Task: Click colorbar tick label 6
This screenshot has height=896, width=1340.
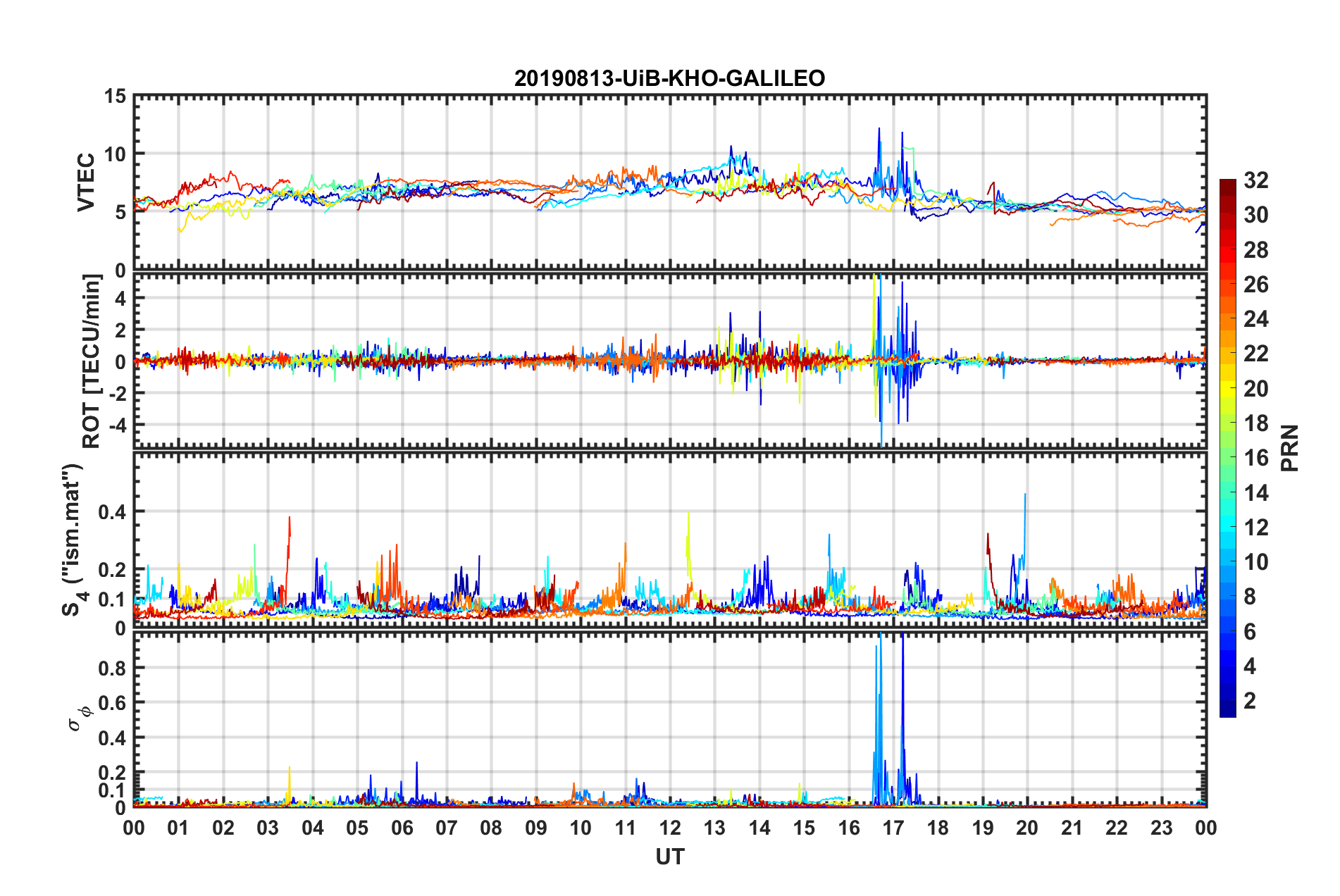Action: pos(1250,632)
